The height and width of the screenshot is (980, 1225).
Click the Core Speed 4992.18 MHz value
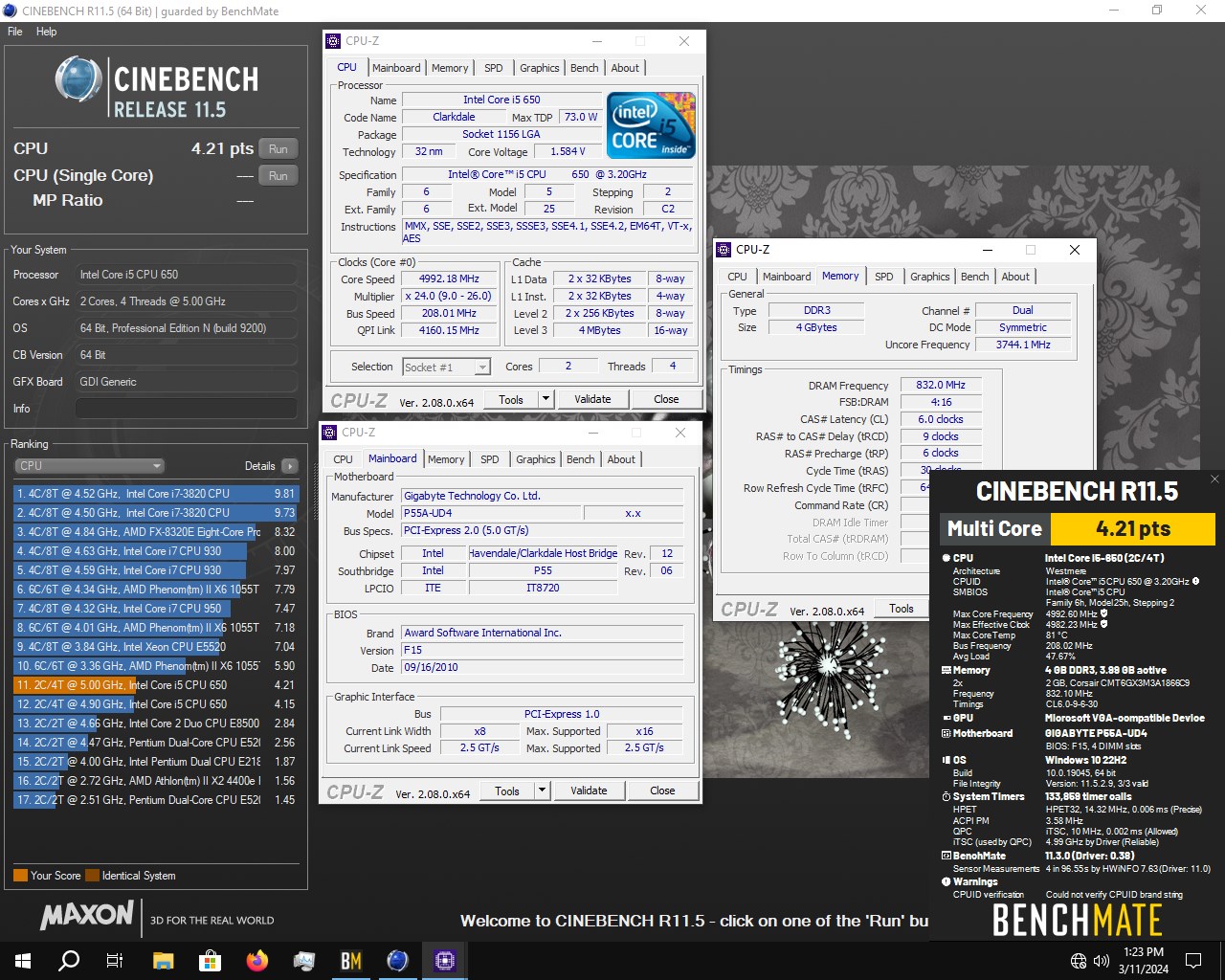pyautogui.click(x=449, y=279)
